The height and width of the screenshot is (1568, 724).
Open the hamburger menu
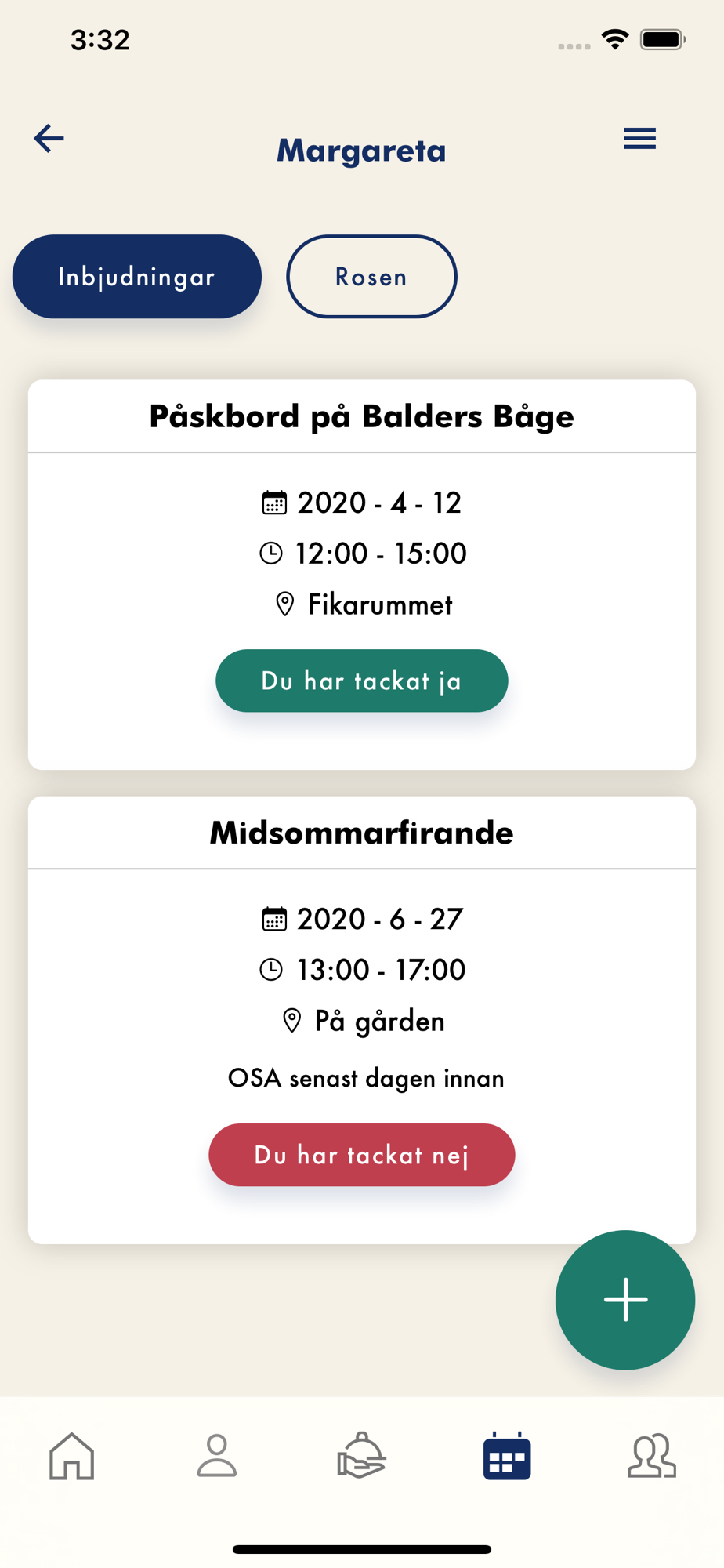click(x=639, y=139)
